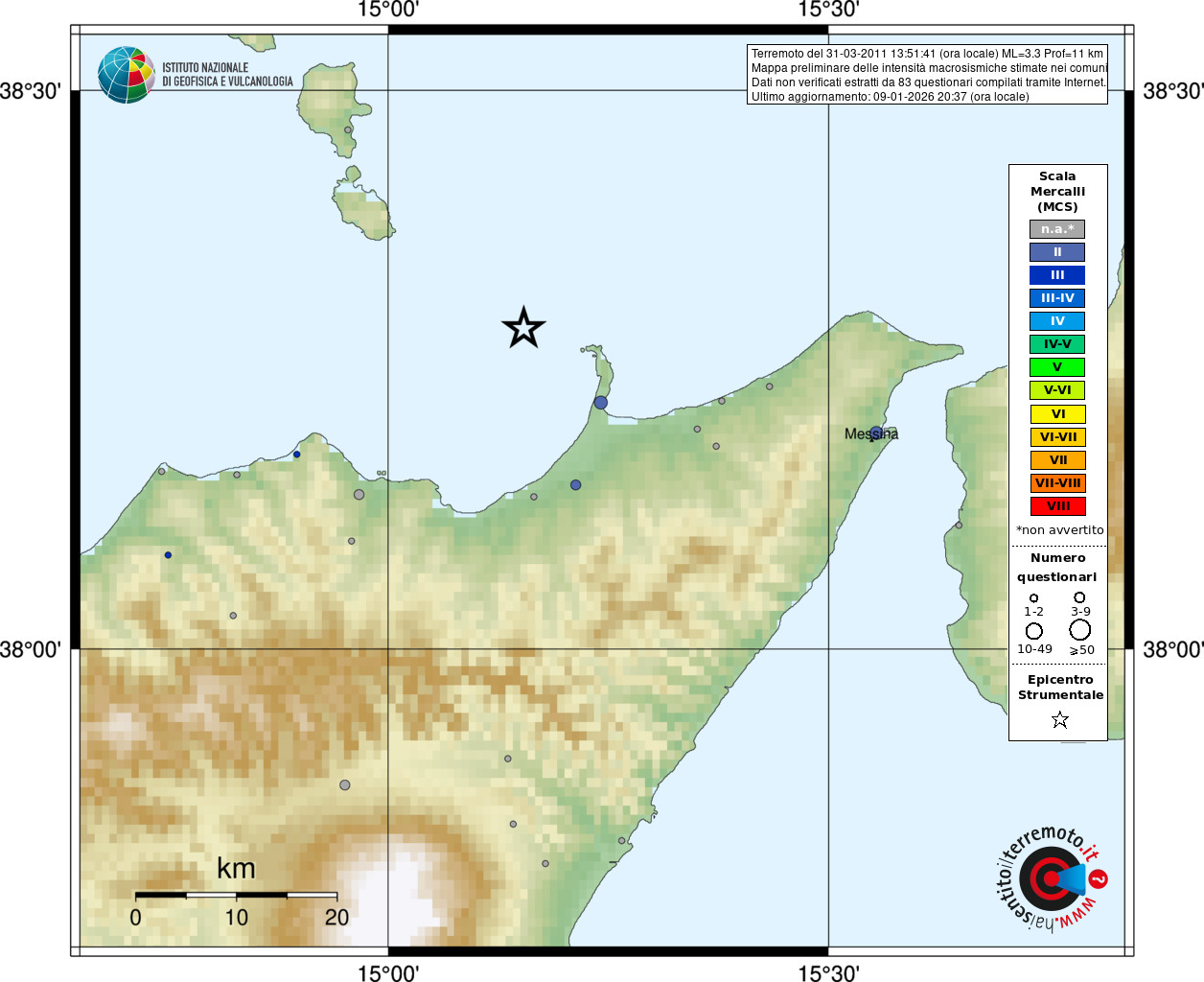This screenshot has height=982, width=1204.
Task: Select the gray n.a. swatch
Action: click(1057, 229)
